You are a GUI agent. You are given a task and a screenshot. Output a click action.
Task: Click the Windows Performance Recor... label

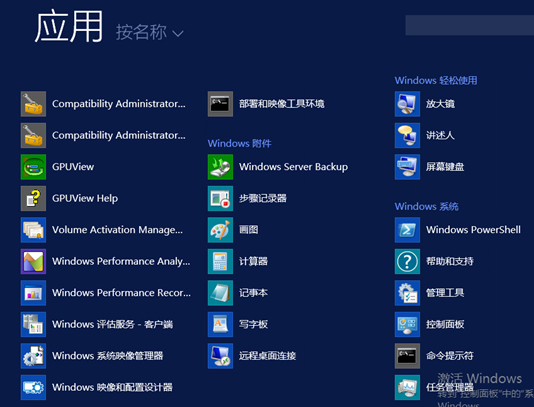point(121,293)
